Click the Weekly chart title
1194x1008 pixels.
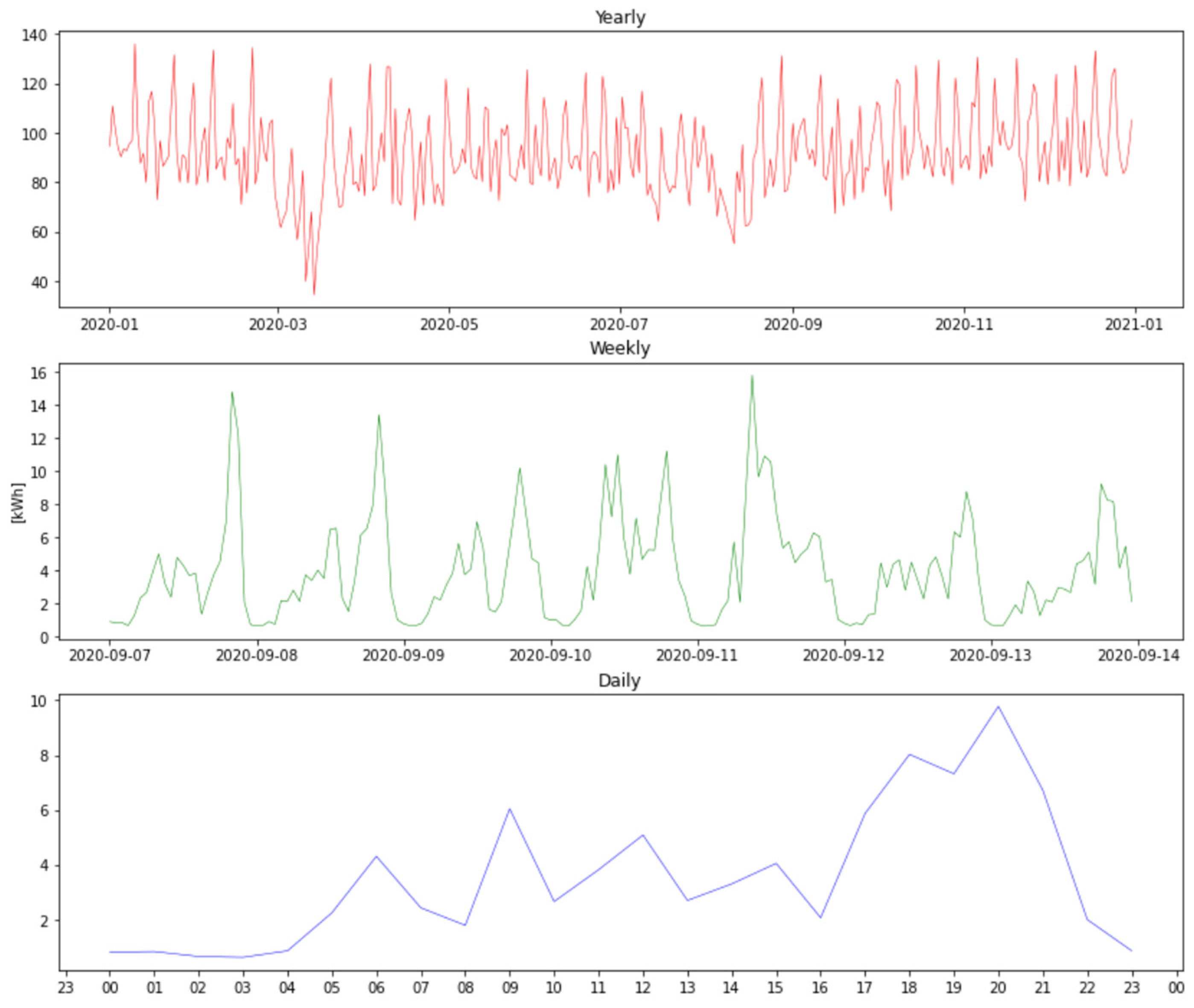click(620, 348)
